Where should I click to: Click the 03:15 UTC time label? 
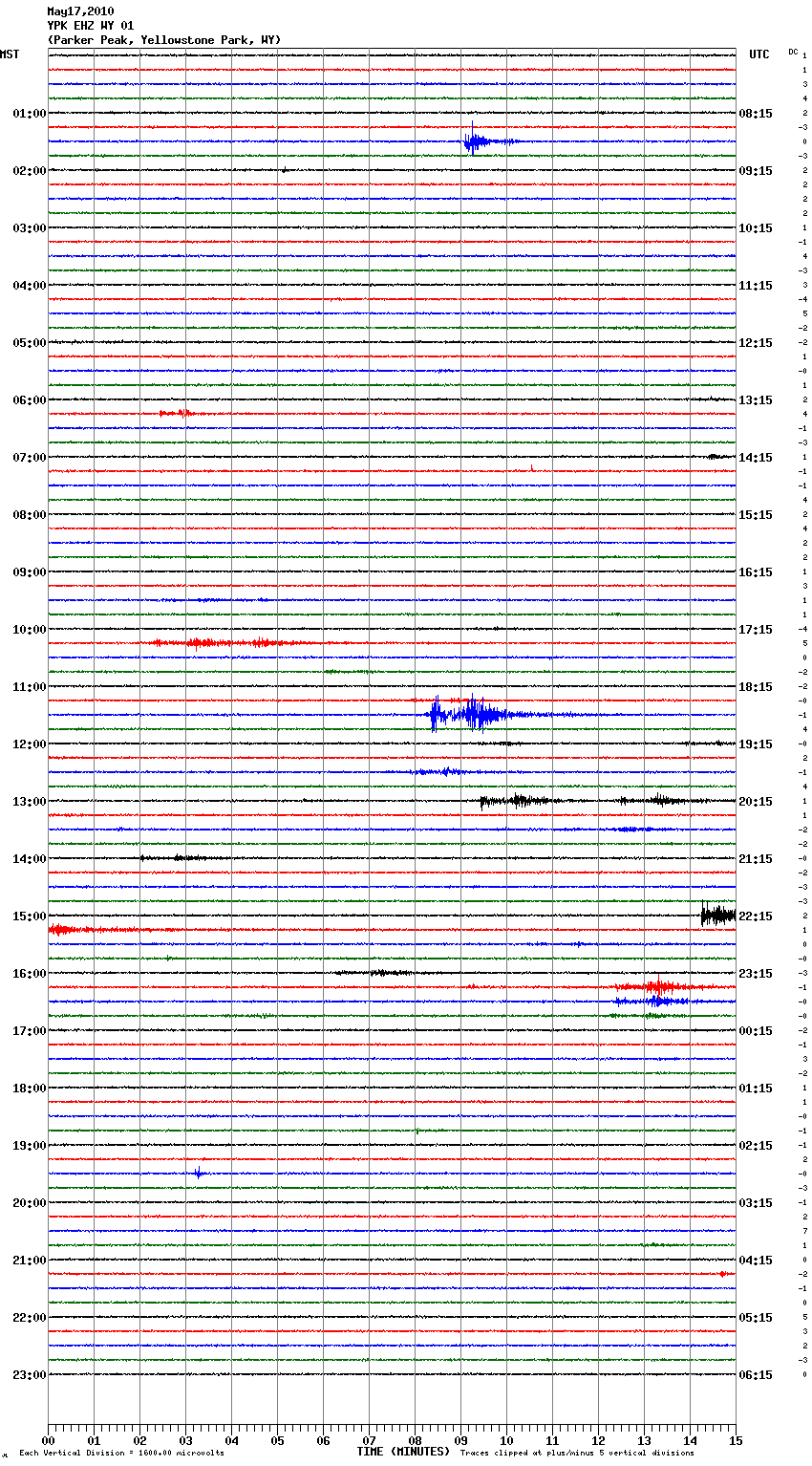(x=756, y=1203)
